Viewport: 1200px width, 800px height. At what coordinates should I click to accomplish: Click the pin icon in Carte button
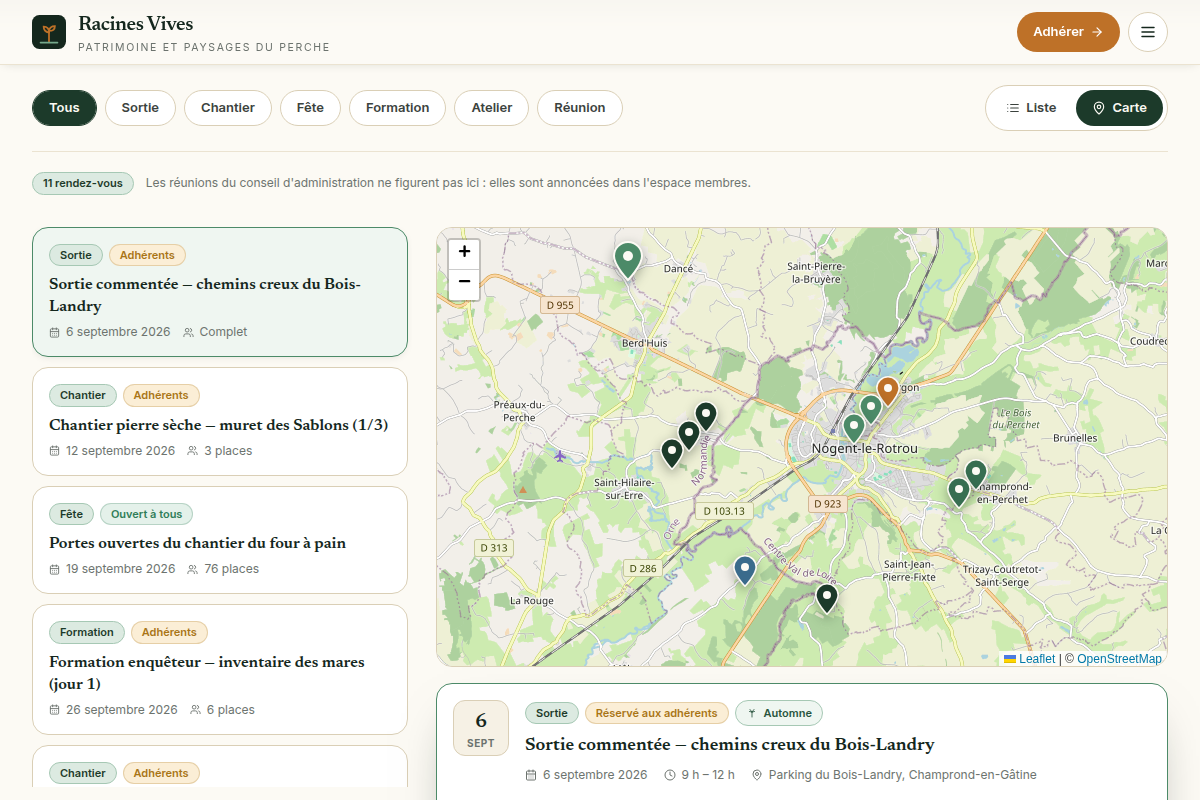coord(1099,108)
